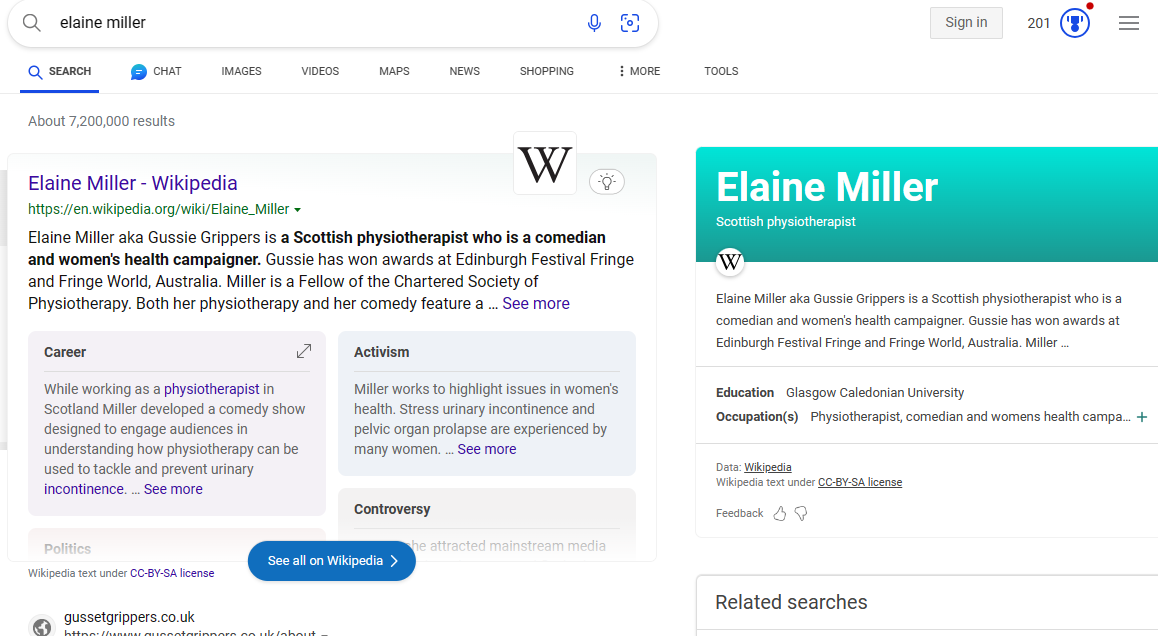
Task: Click See more in Activism card
Action: click(487, 449)
